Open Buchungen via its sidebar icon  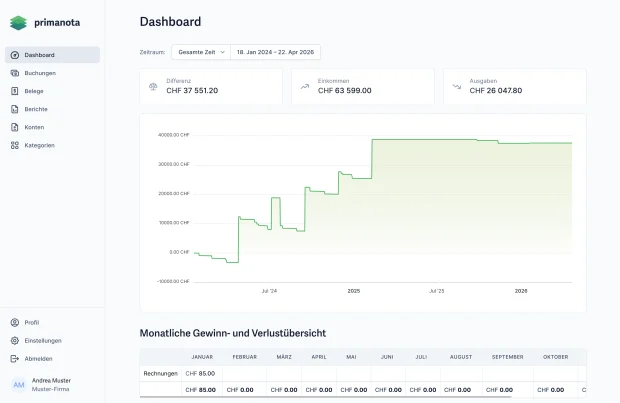(15, 73)
